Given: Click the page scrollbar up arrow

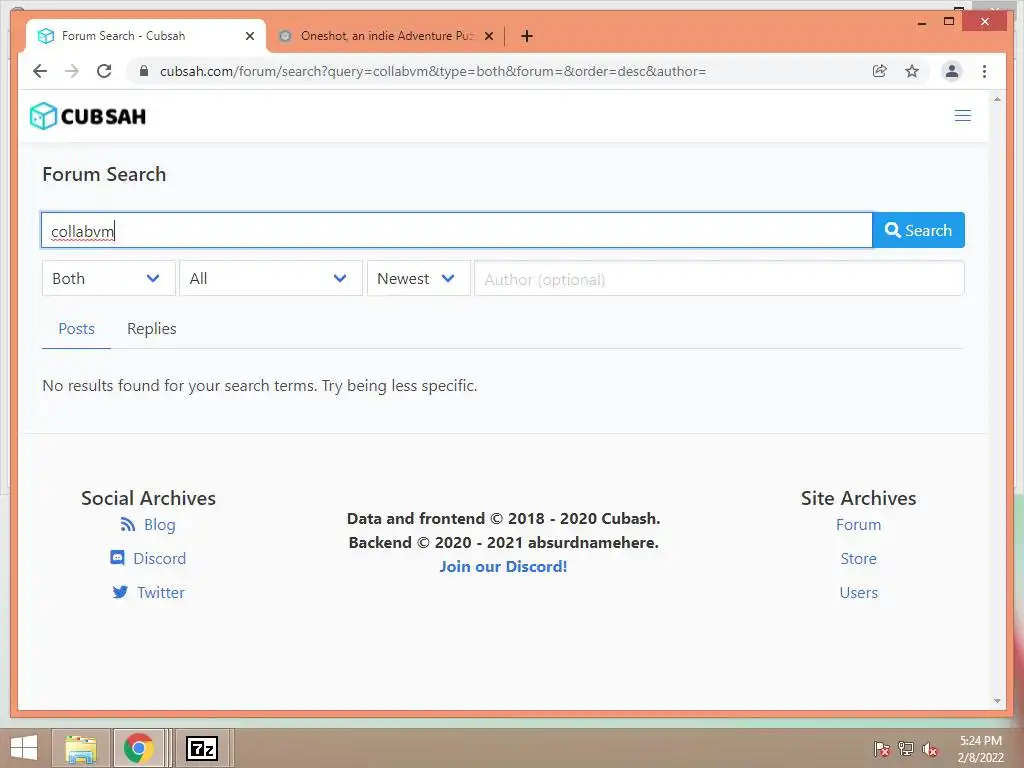Looking at the screenshot, I should [997, 99].
